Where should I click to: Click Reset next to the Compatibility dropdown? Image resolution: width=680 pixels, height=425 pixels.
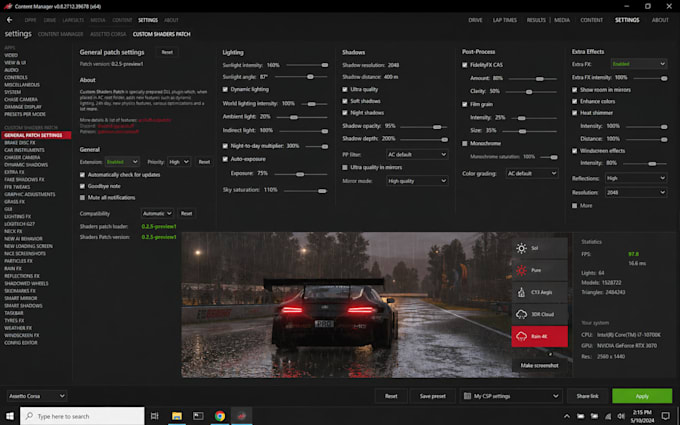click(x=186, y=213)
